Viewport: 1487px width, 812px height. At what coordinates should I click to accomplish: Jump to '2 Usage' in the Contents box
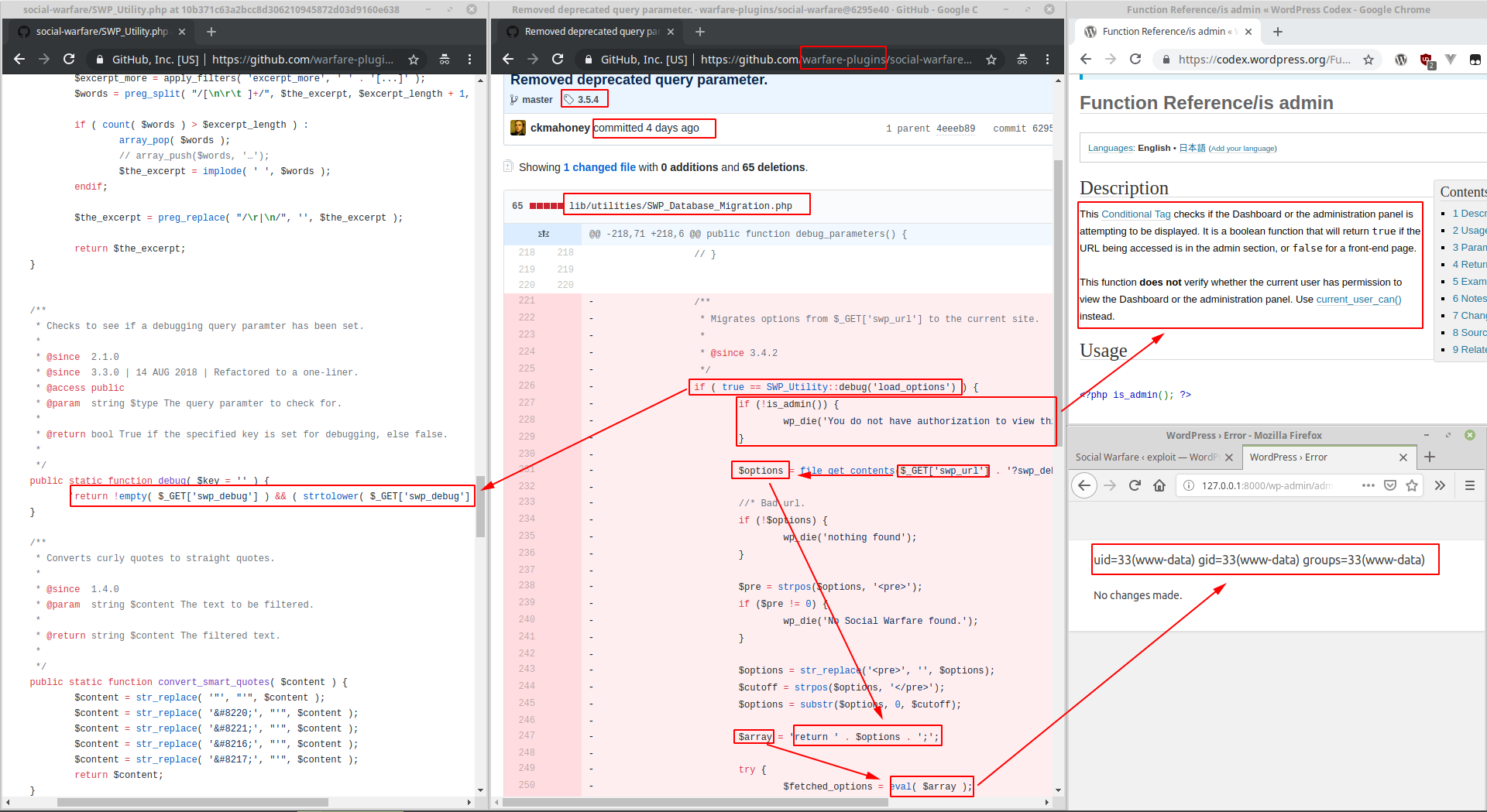point(1469,231)
